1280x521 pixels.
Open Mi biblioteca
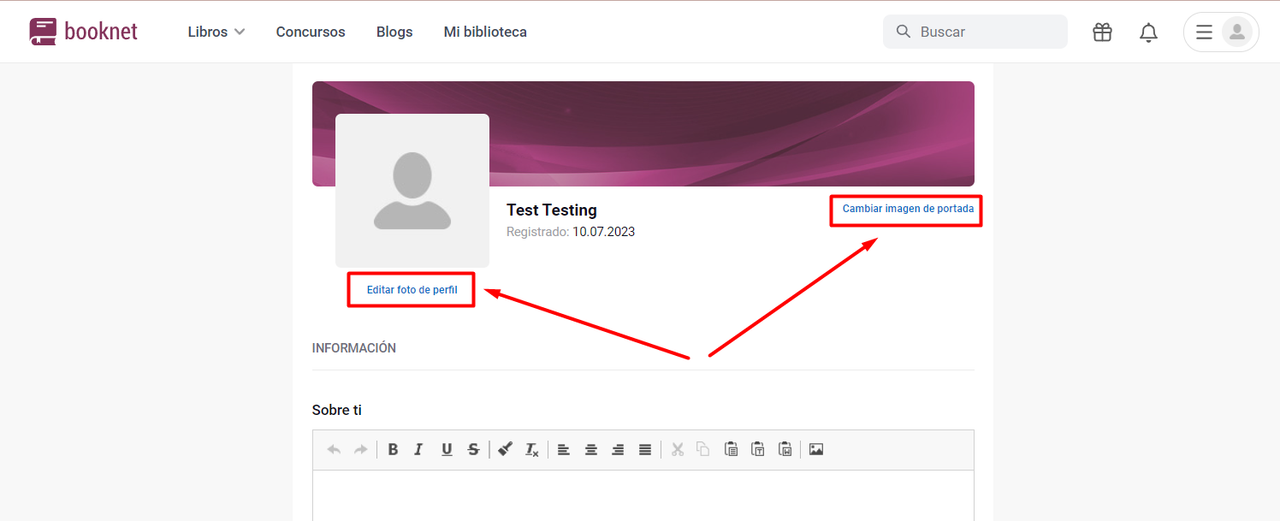(x=485, y=32)
